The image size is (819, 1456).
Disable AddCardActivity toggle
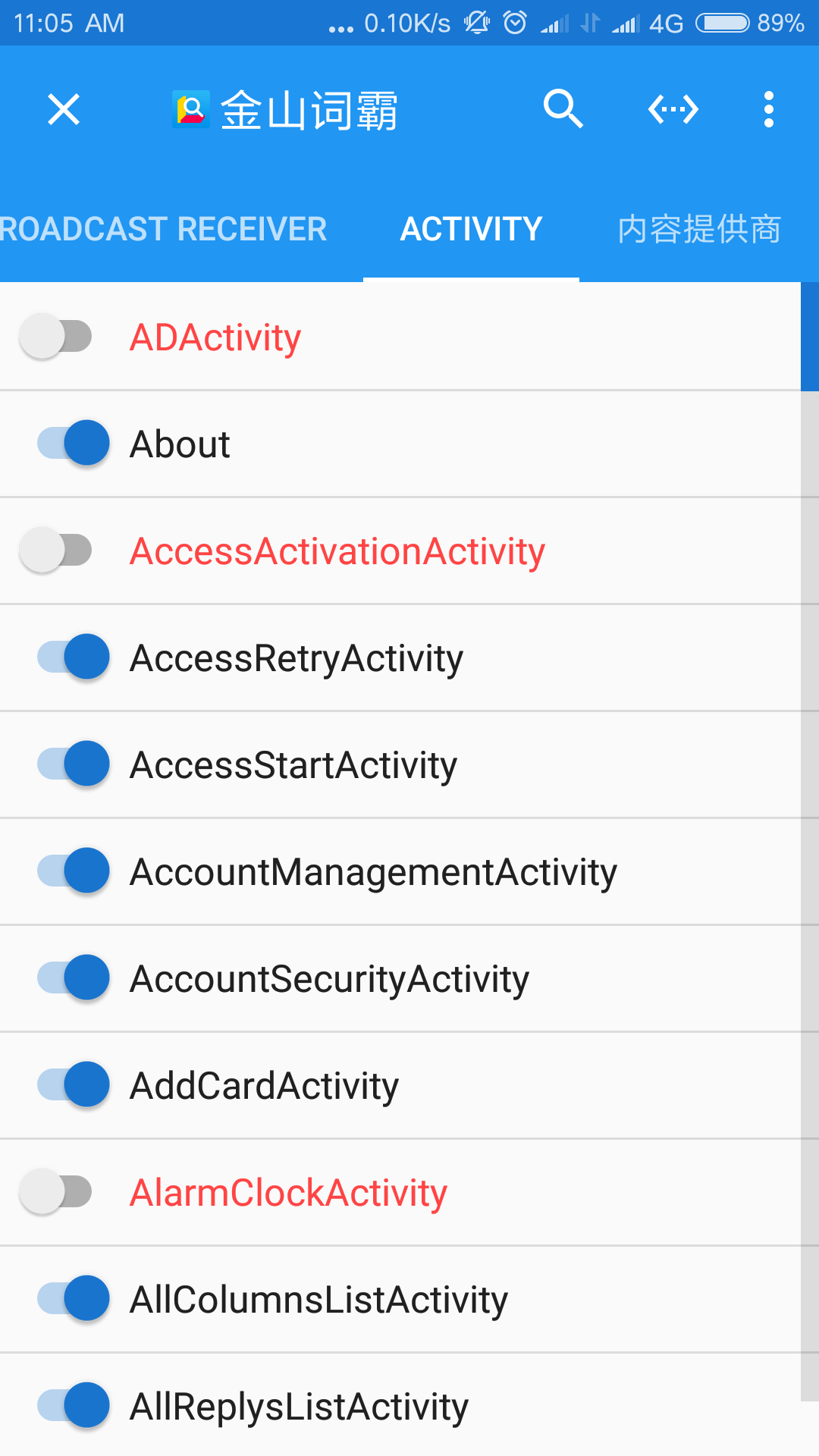pos(74,1084)
